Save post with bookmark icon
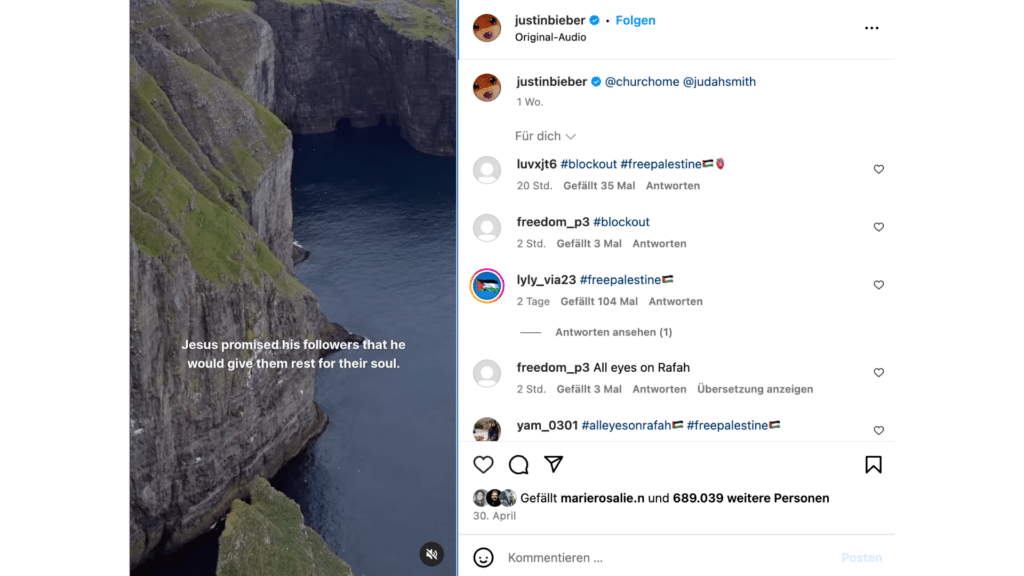Image resolution: width=1024 pixels, height=576 pixels. click(x=873, y=464)
